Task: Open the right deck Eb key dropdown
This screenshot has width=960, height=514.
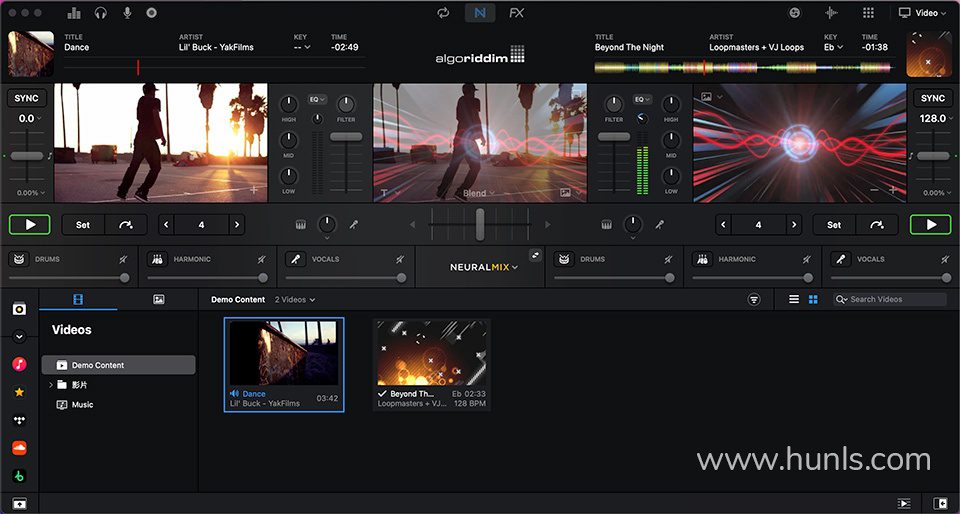Action: [x=833, y=47]
